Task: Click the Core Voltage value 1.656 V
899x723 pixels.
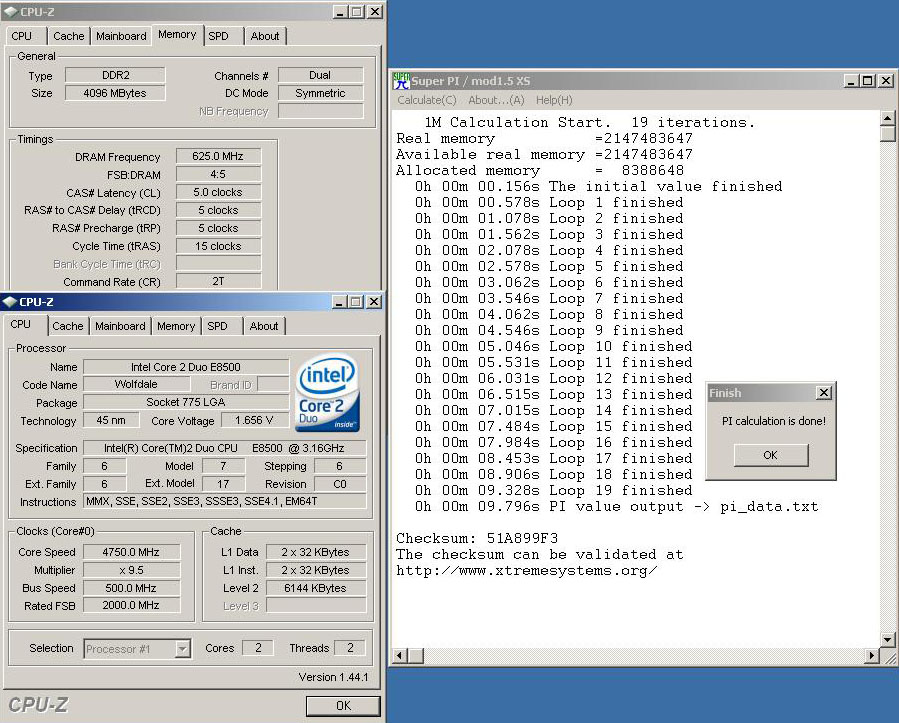Action: [255, 420]
